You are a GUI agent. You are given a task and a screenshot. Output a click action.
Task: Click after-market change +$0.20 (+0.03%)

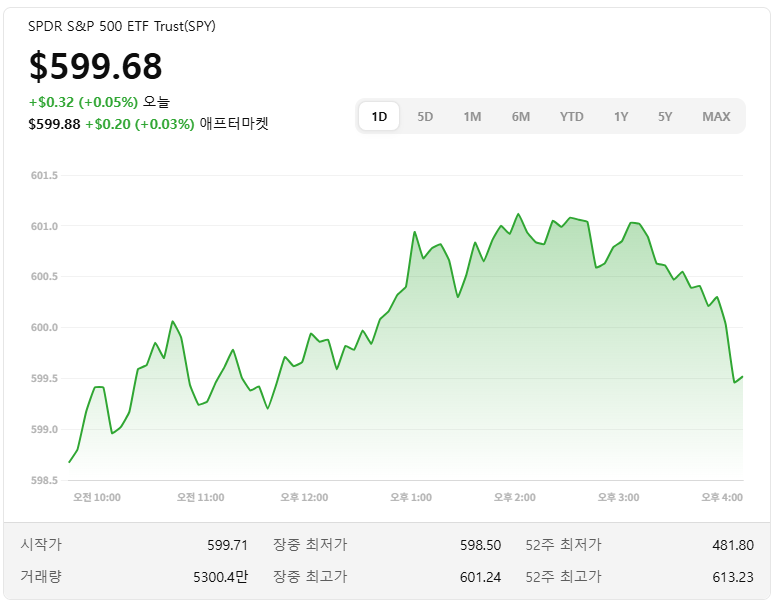[x=140, y=124]
